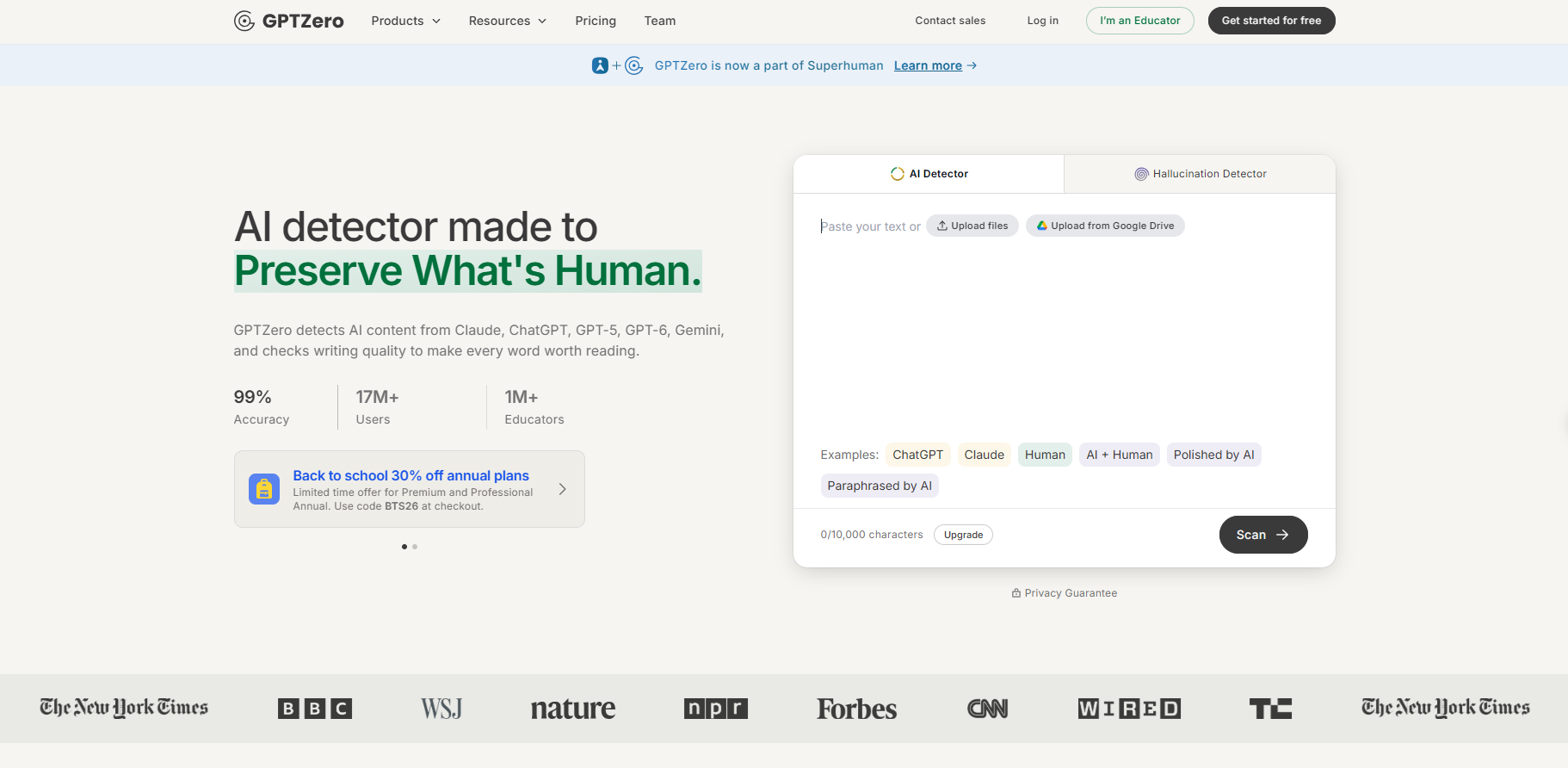Screen dimensions: 1568x768
Task: Click the TechCrunch logo
Action: click(x=1270, y=709)
